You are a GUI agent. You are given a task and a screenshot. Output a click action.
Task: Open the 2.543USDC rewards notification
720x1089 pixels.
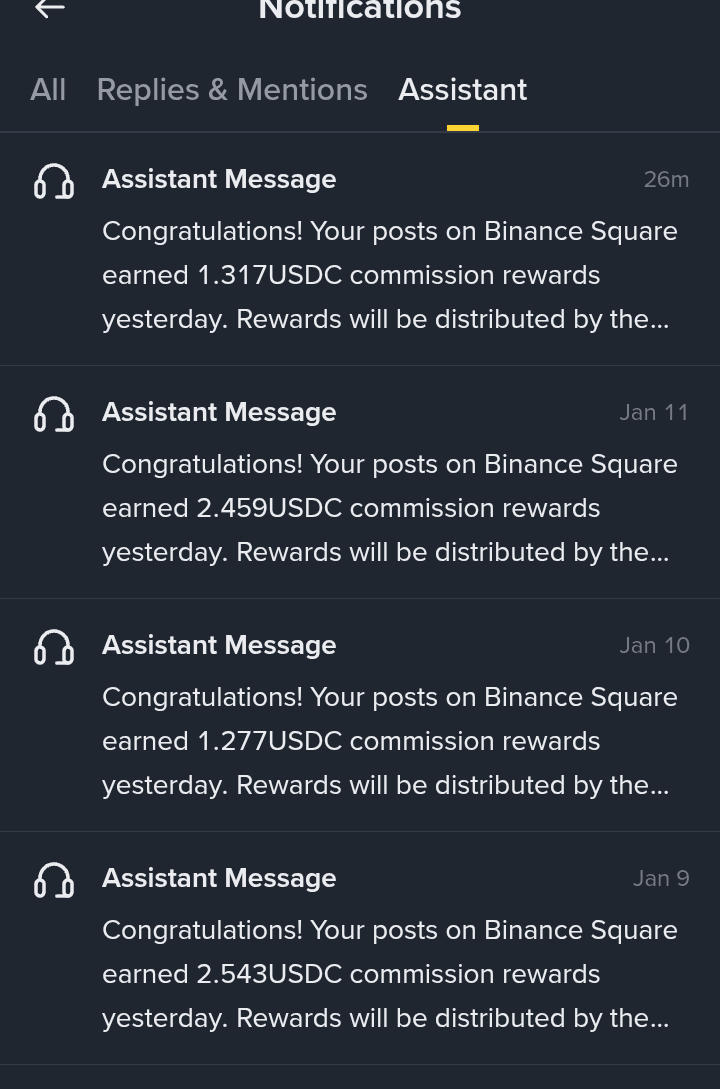(360, 947)
